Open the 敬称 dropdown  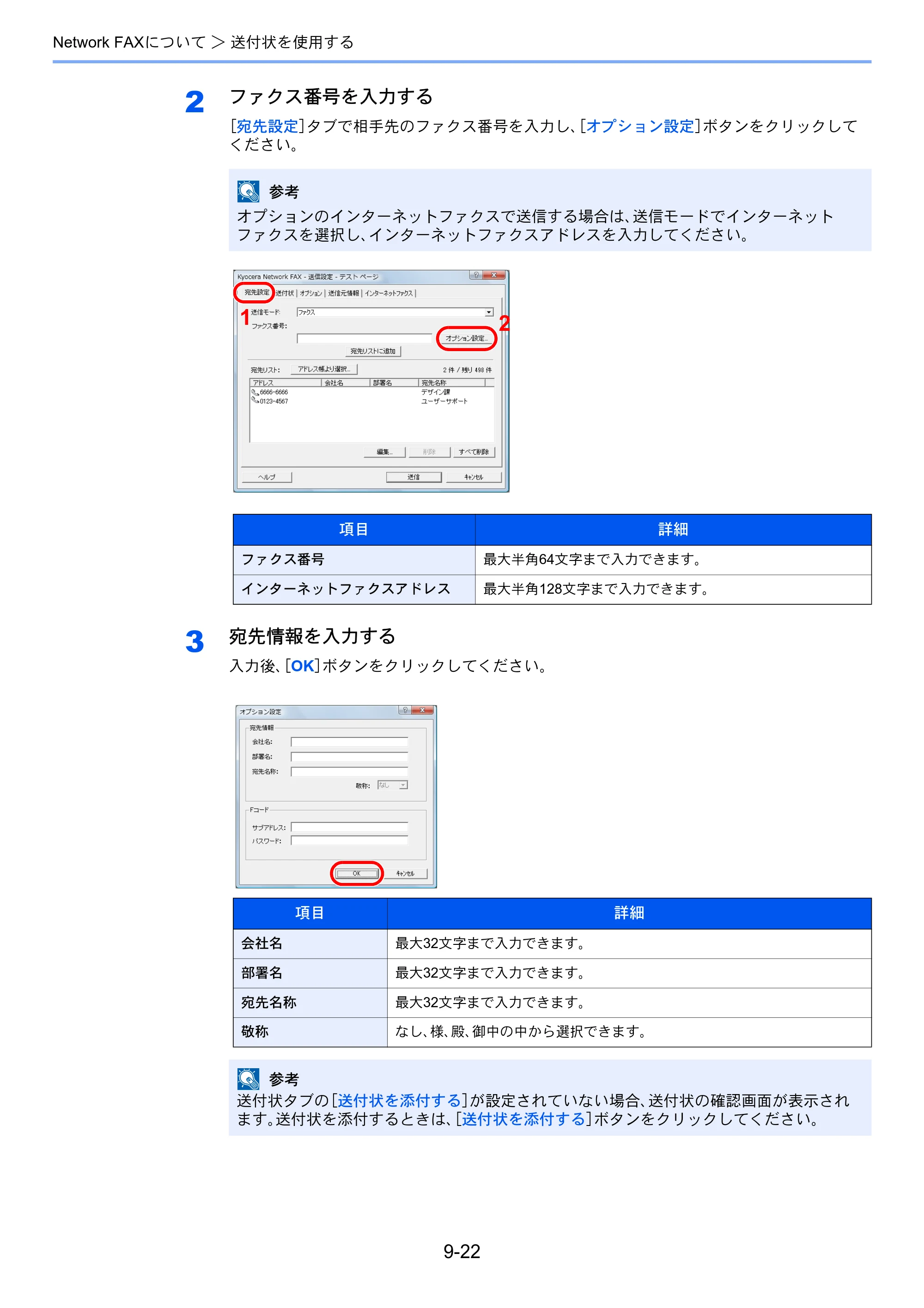click(x=393, y=785)
